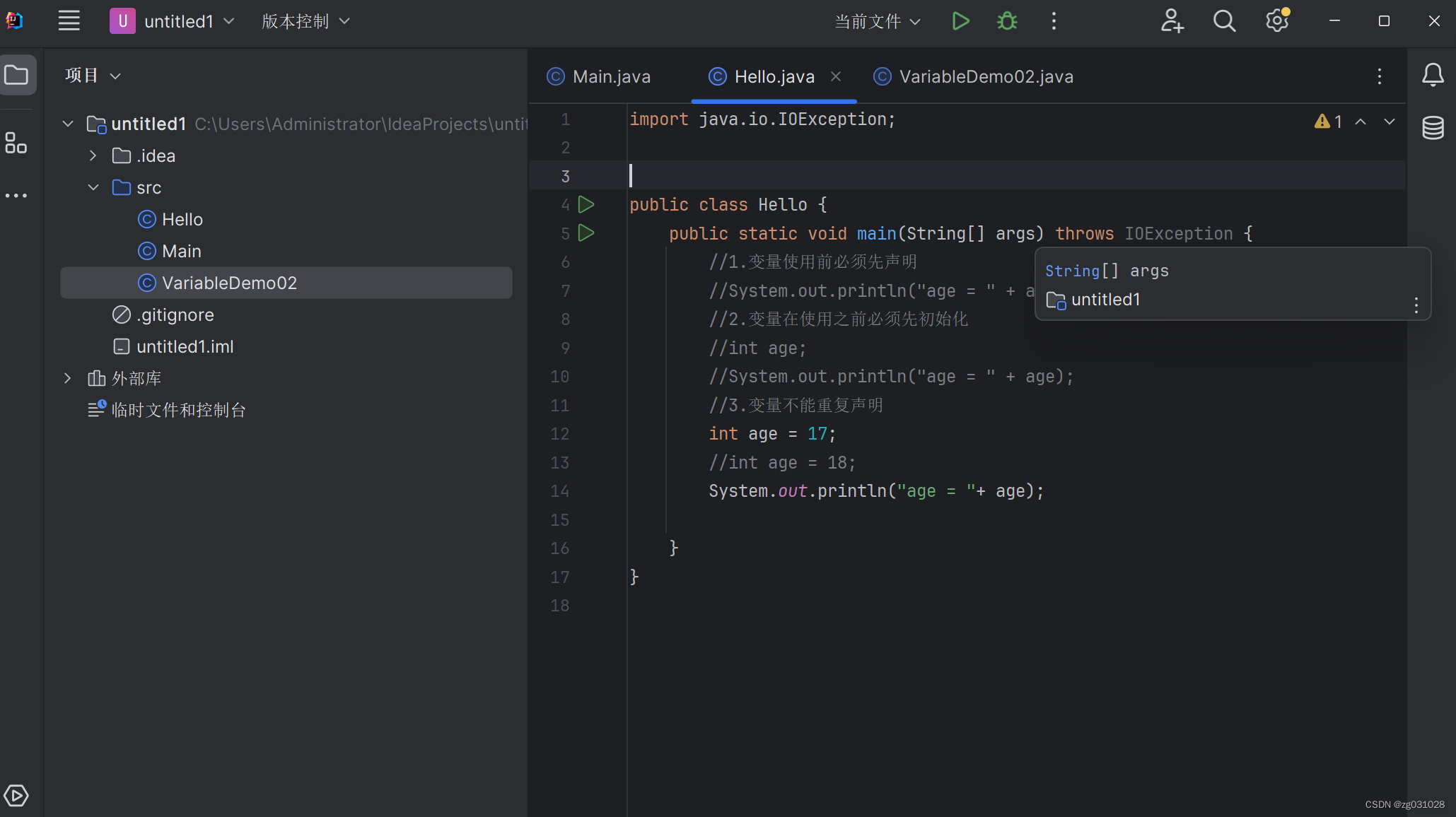The height and width of the screenshot is (817, 1456).
Task: Collapse the src folder
Action: 93,187
